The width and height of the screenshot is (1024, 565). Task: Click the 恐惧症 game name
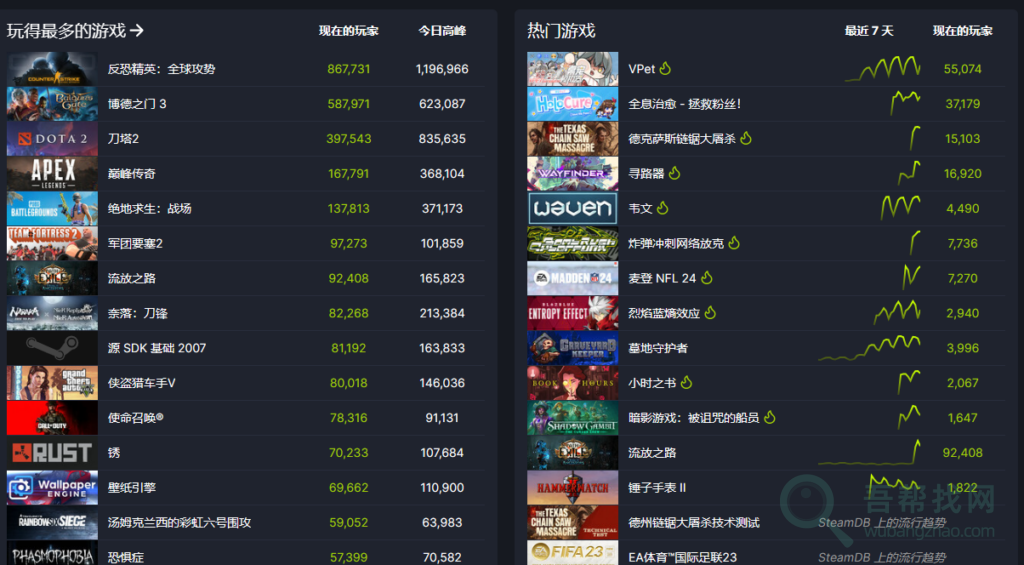[126, 557]
